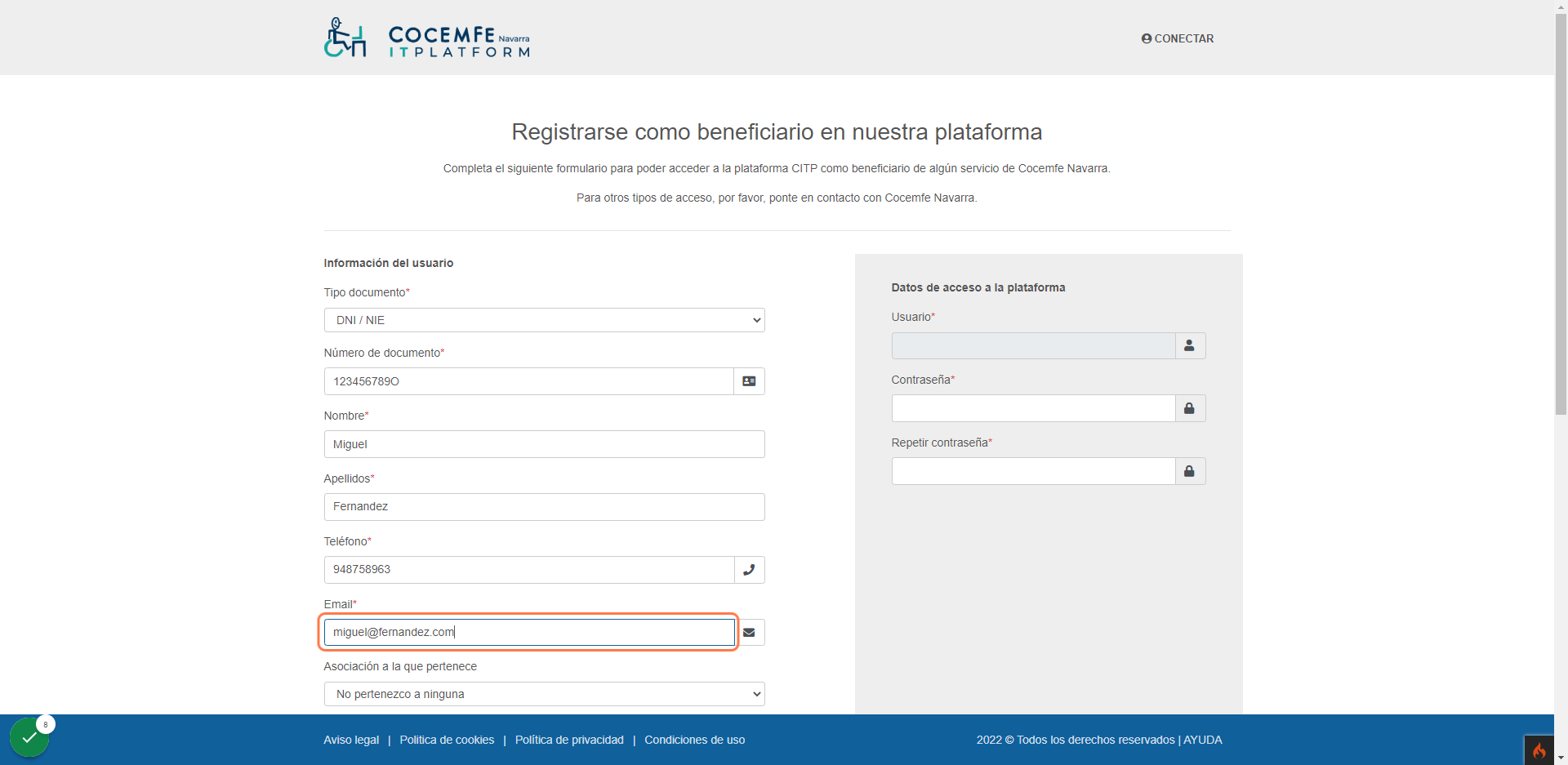This screenshot has width=1568, height=765.
Task: Click the Teléfono input field
Action: [529, 570]
